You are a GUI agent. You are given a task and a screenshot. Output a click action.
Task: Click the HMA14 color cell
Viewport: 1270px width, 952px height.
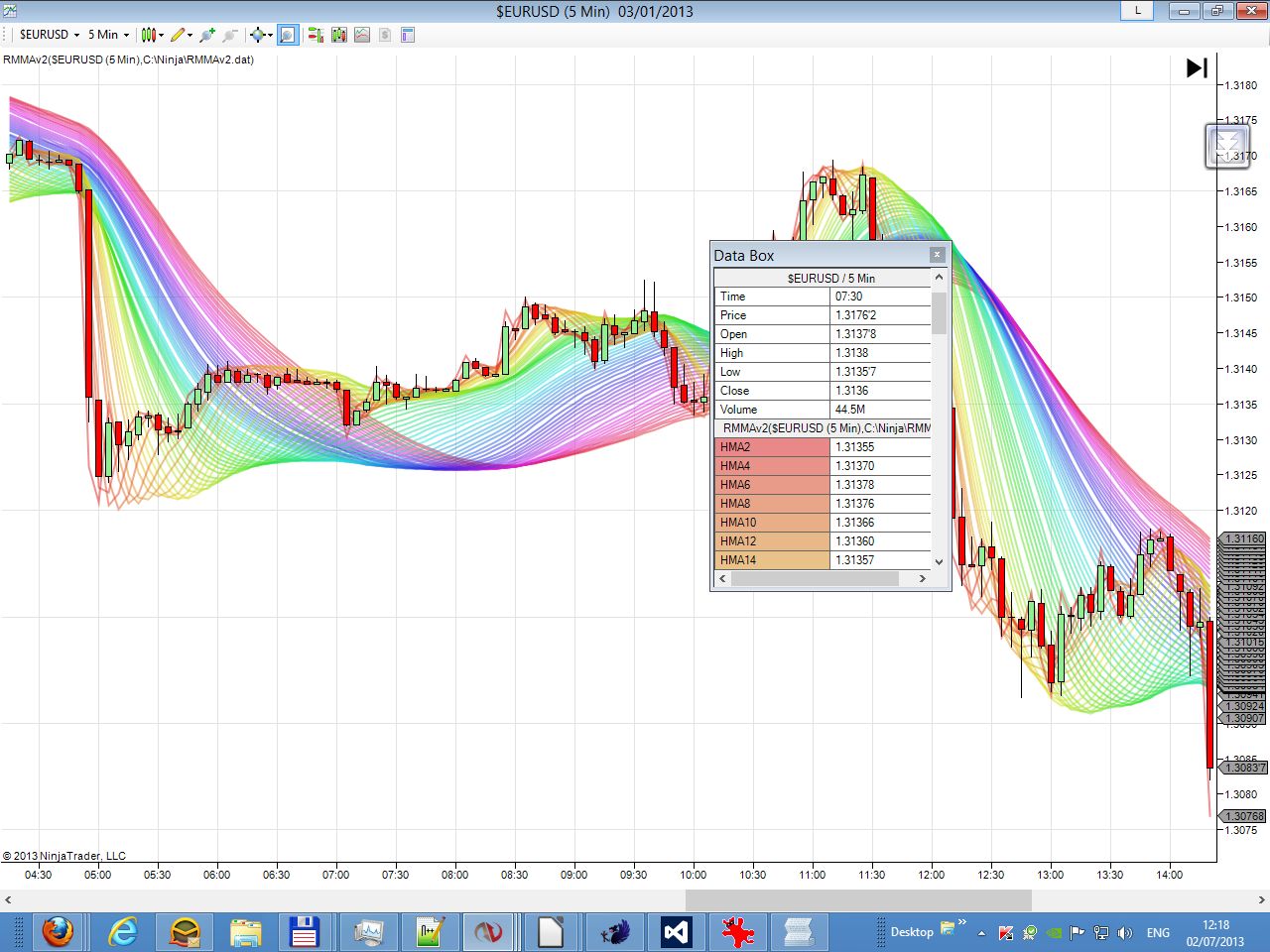tap(772, 560)
